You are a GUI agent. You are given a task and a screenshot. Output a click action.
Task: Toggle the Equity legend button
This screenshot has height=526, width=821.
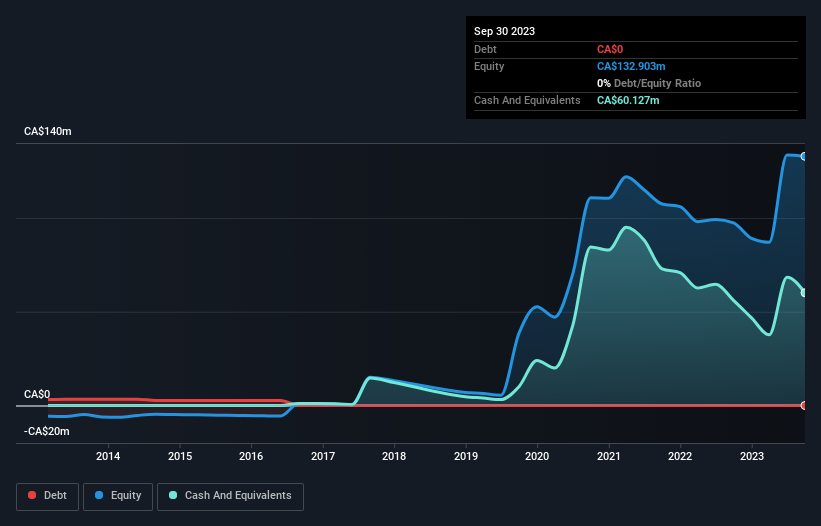[118, 496]
